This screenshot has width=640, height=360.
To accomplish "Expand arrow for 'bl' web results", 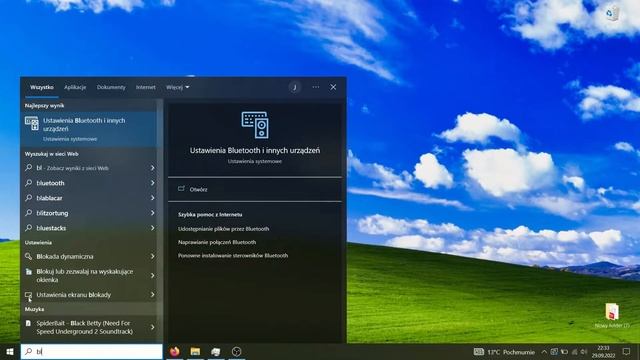I will pos(152,168).
